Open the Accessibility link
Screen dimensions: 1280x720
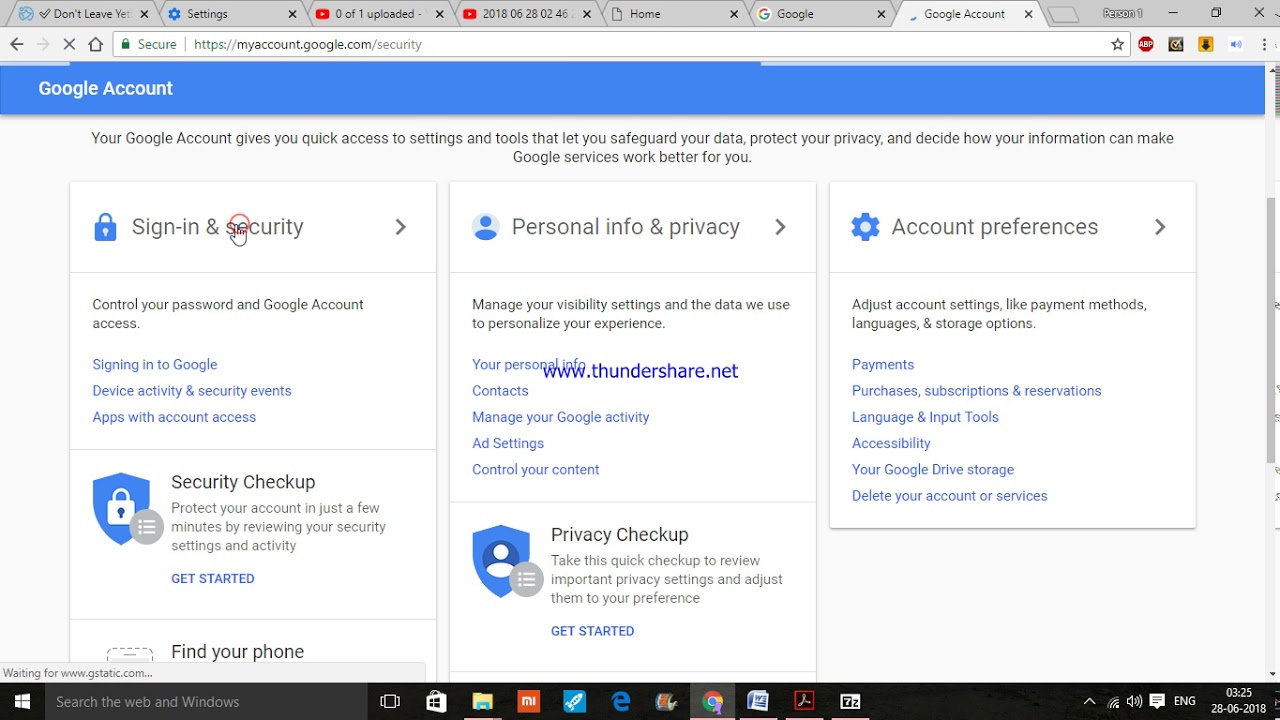891,443
